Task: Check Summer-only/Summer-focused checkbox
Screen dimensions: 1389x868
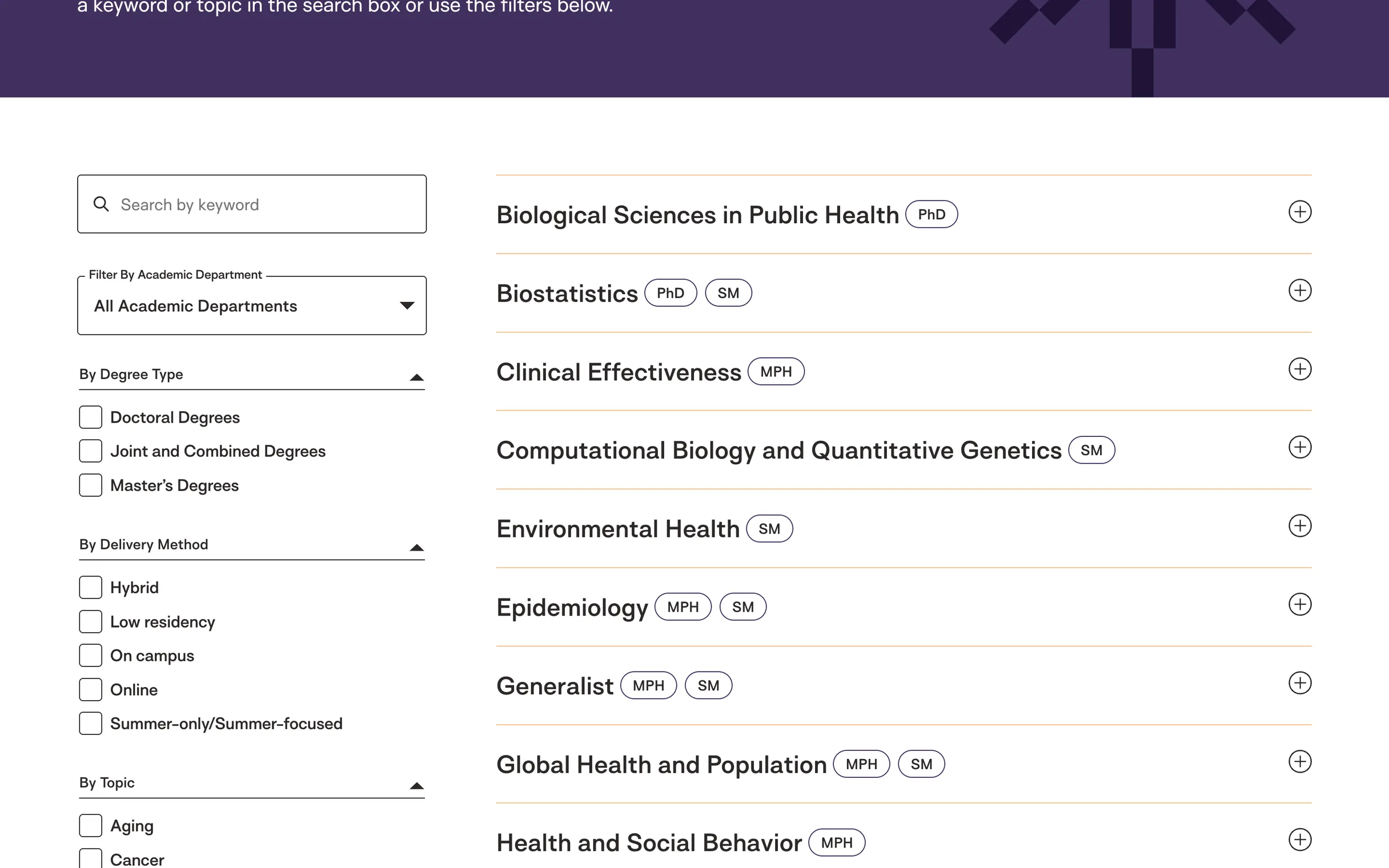Action: (90, 724)
